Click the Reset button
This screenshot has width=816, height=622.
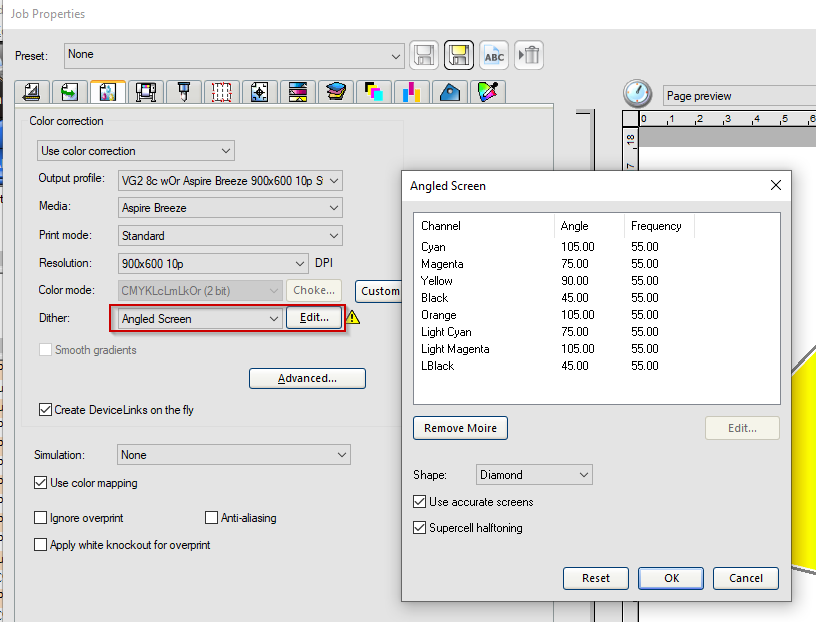595,578
